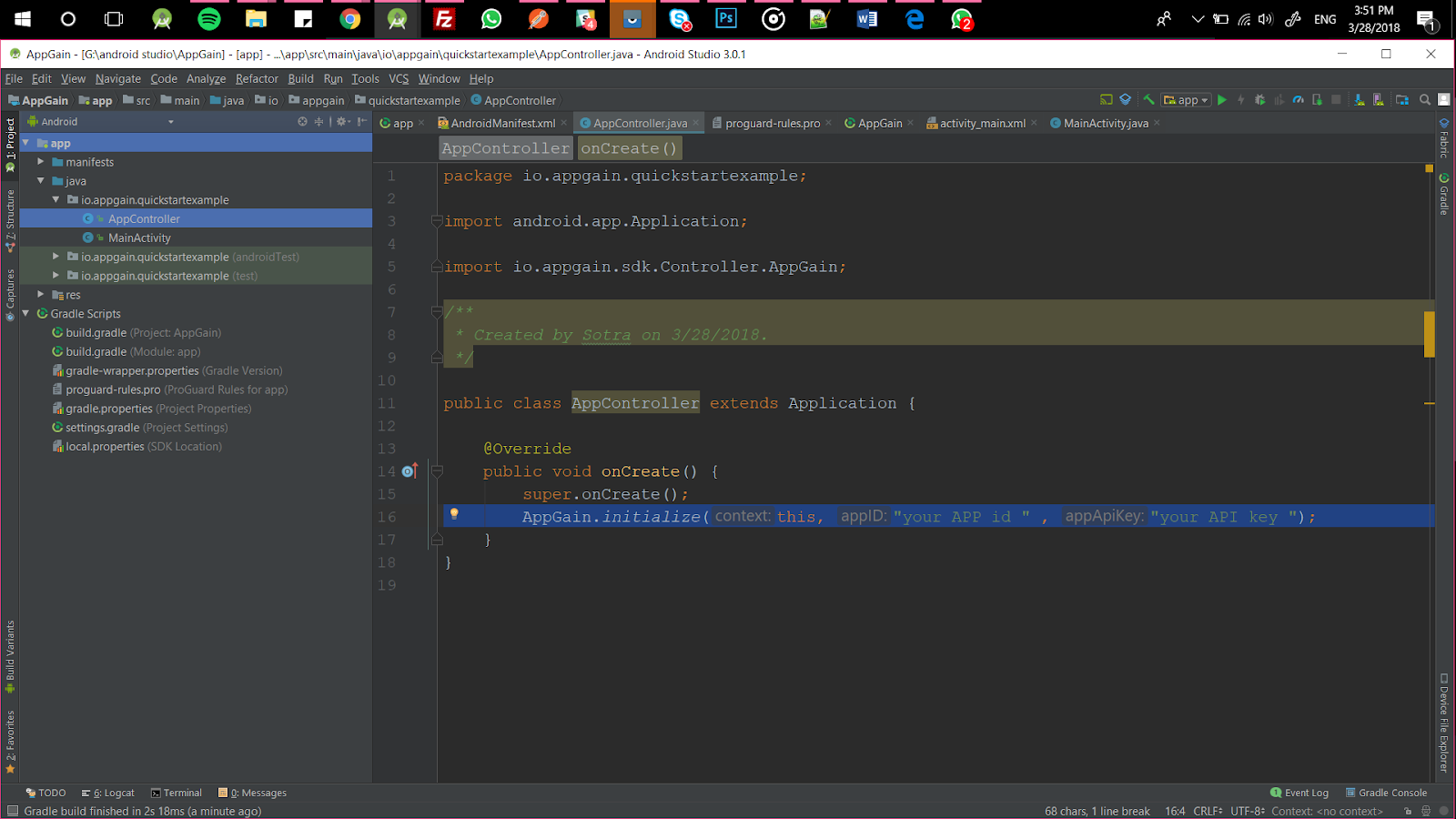Open the Refactor menu

click(x=257, y=79)
